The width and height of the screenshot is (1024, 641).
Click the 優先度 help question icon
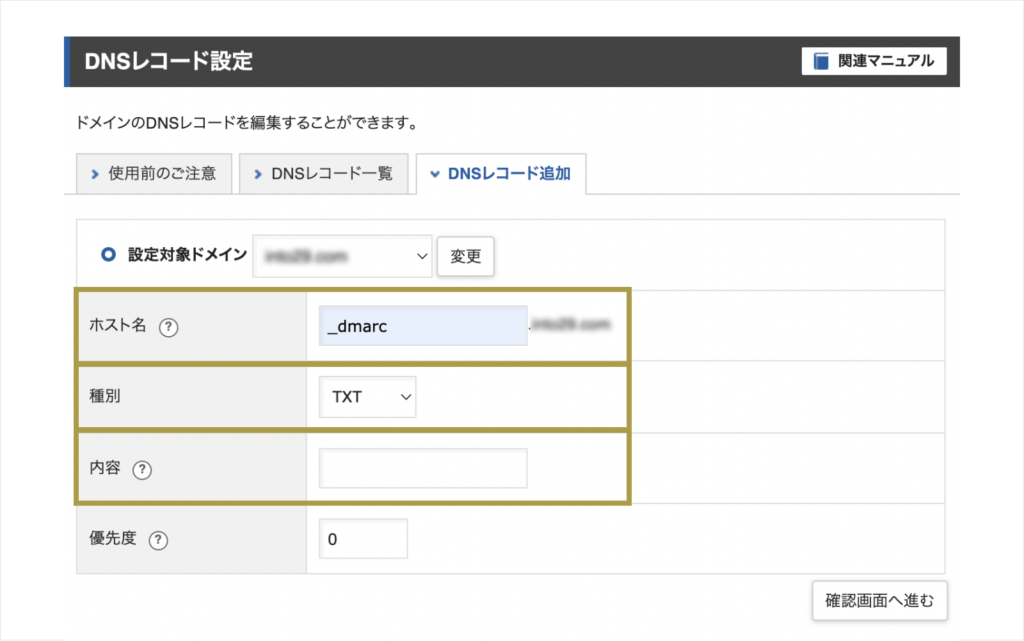(158, 540)
